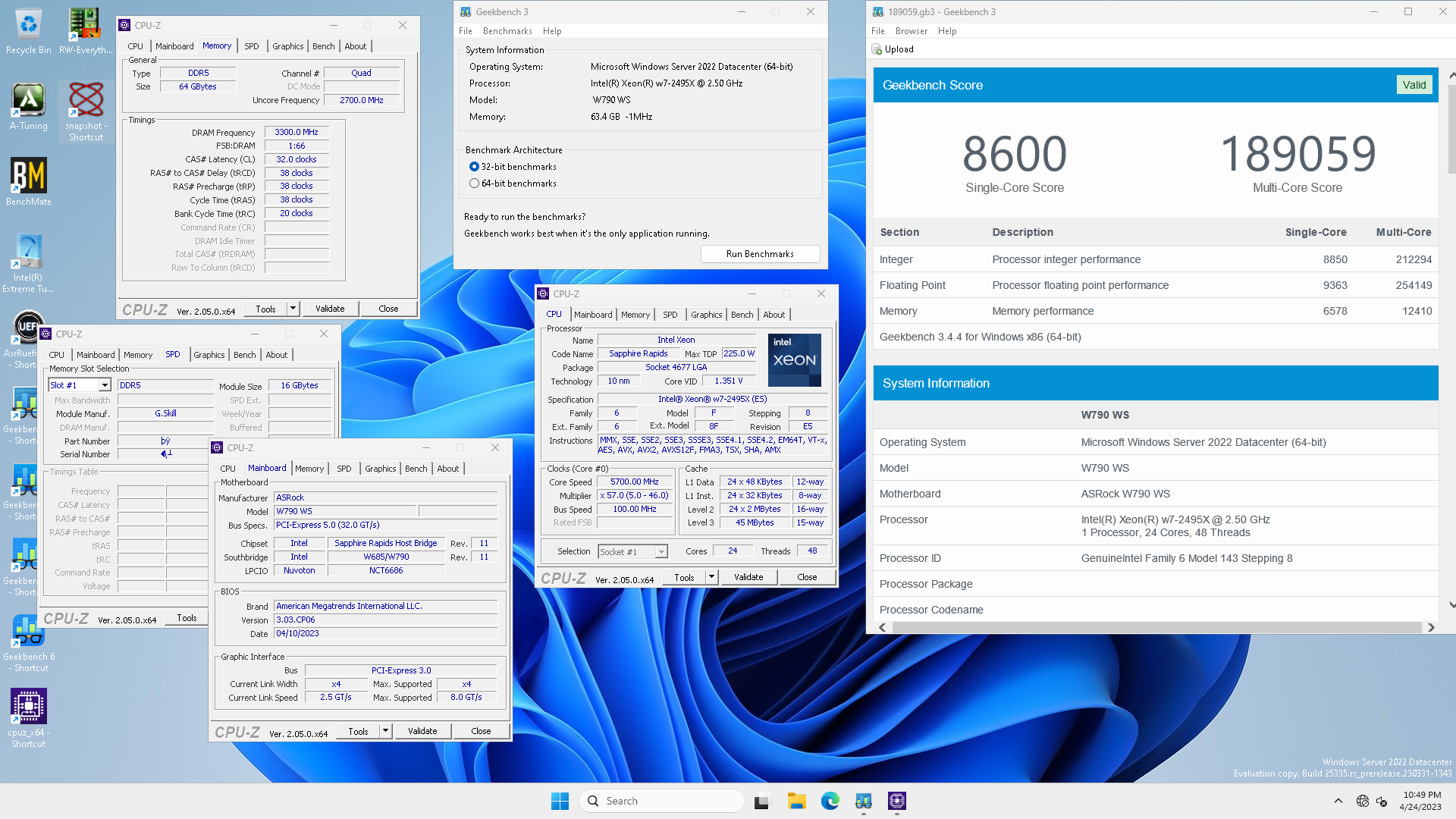Click Validate in the Memory CPU-Z window
The image size is (1456, 819).
(330, 309)
